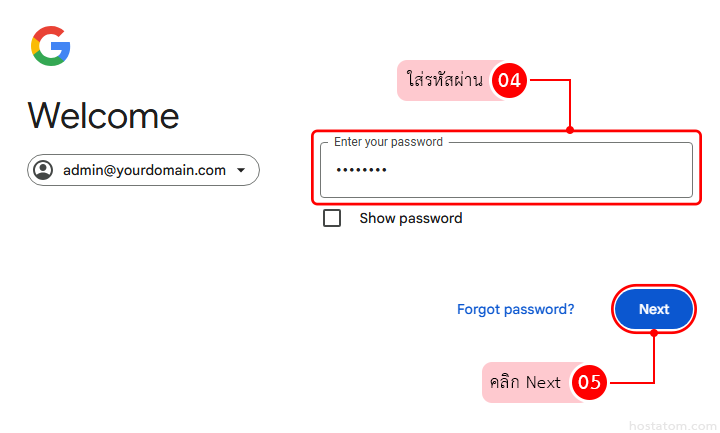Click the red 05 step badge
Image resolution: width=720 pixels, height=433 pixels.
coord(590,382)
